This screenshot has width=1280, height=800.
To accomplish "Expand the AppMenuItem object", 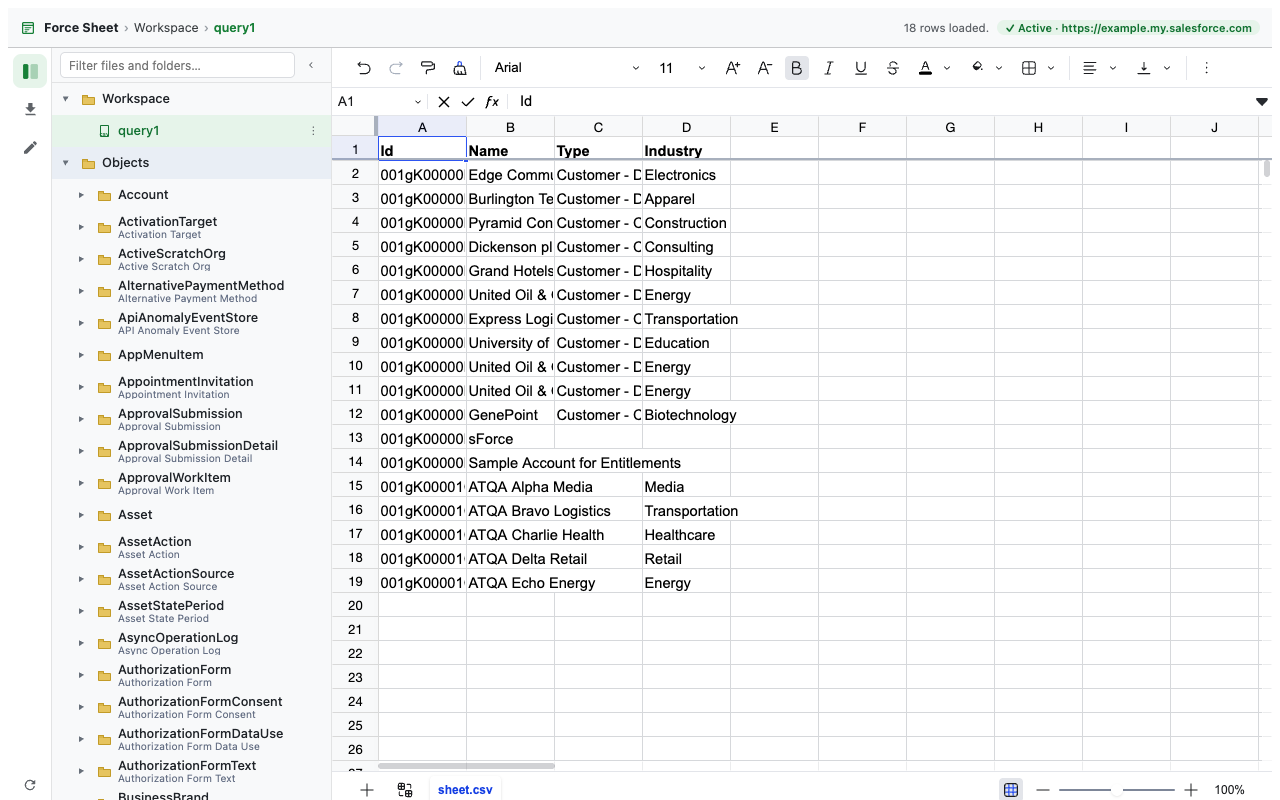I will (82, 355).
